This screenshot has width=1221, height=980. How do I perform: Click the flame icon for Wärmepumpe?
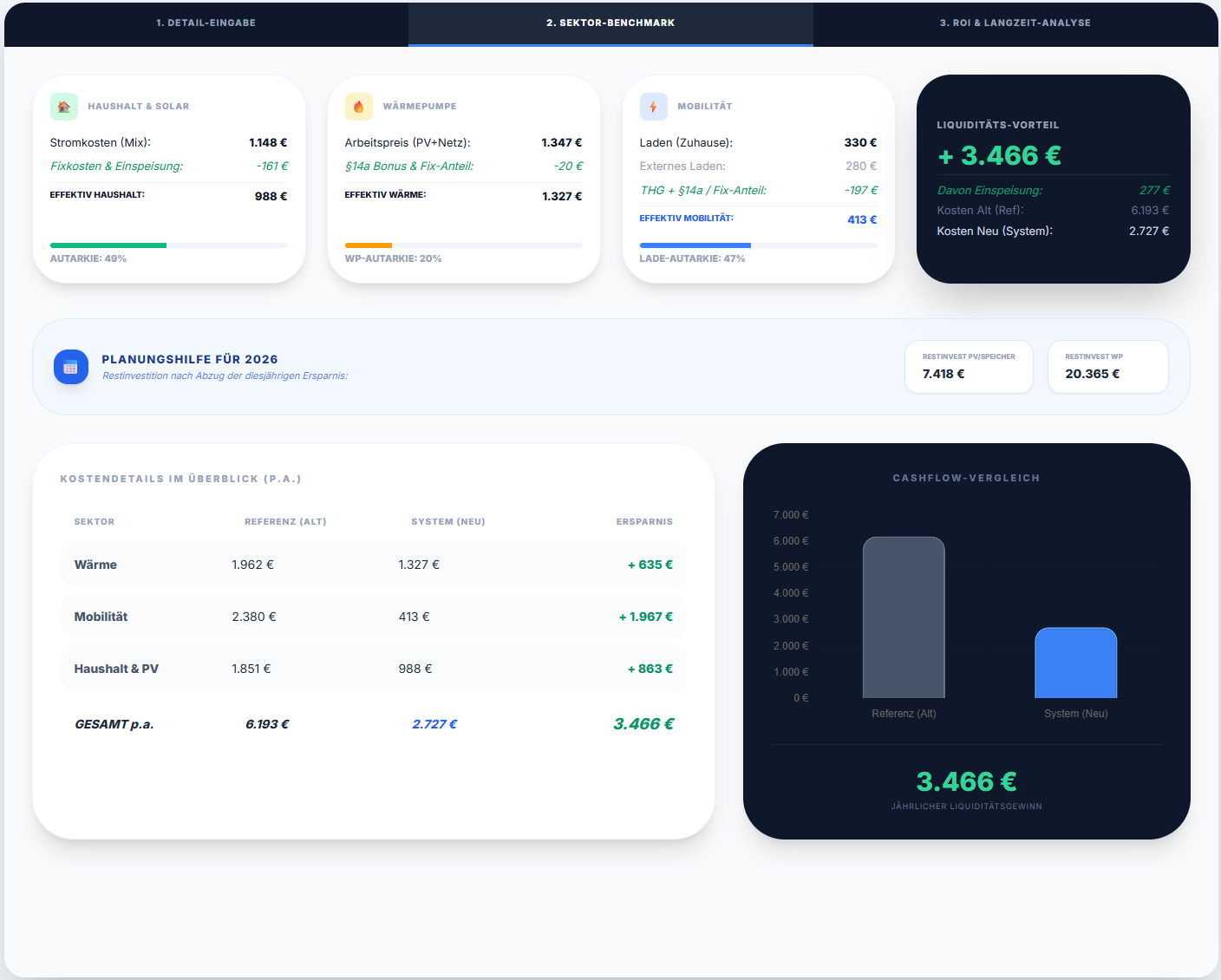click(x=359, y=107)
